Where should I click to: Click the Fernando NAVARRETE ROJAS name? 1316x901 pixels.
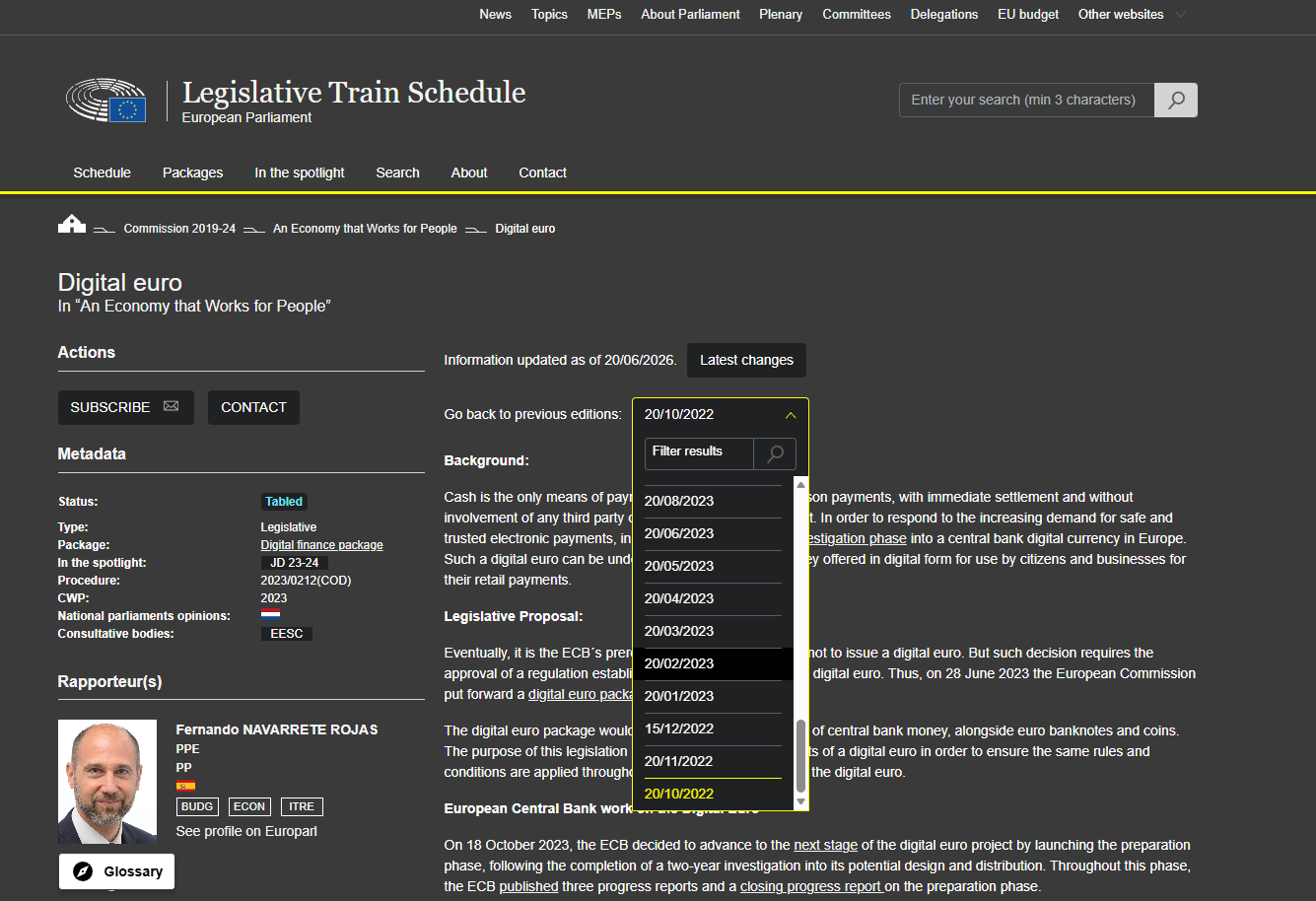pyautogui.click(x=277, y=729)
